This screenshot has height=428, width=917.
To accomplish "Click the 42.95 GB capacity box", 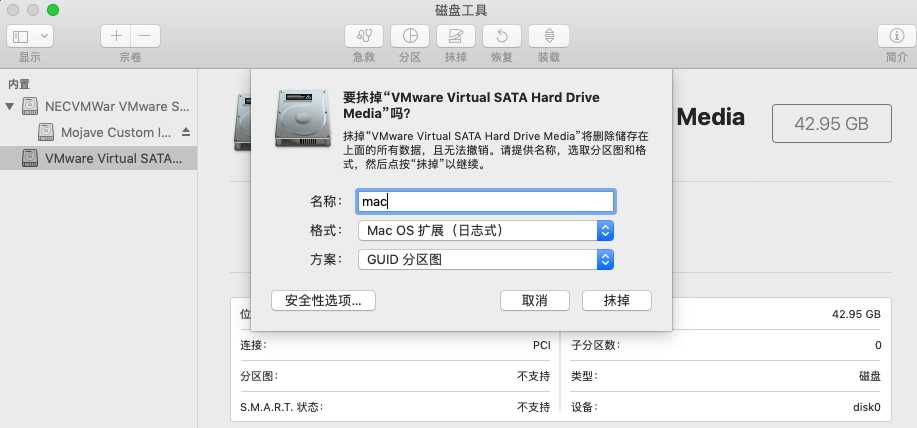I will [x=832, y=123].
